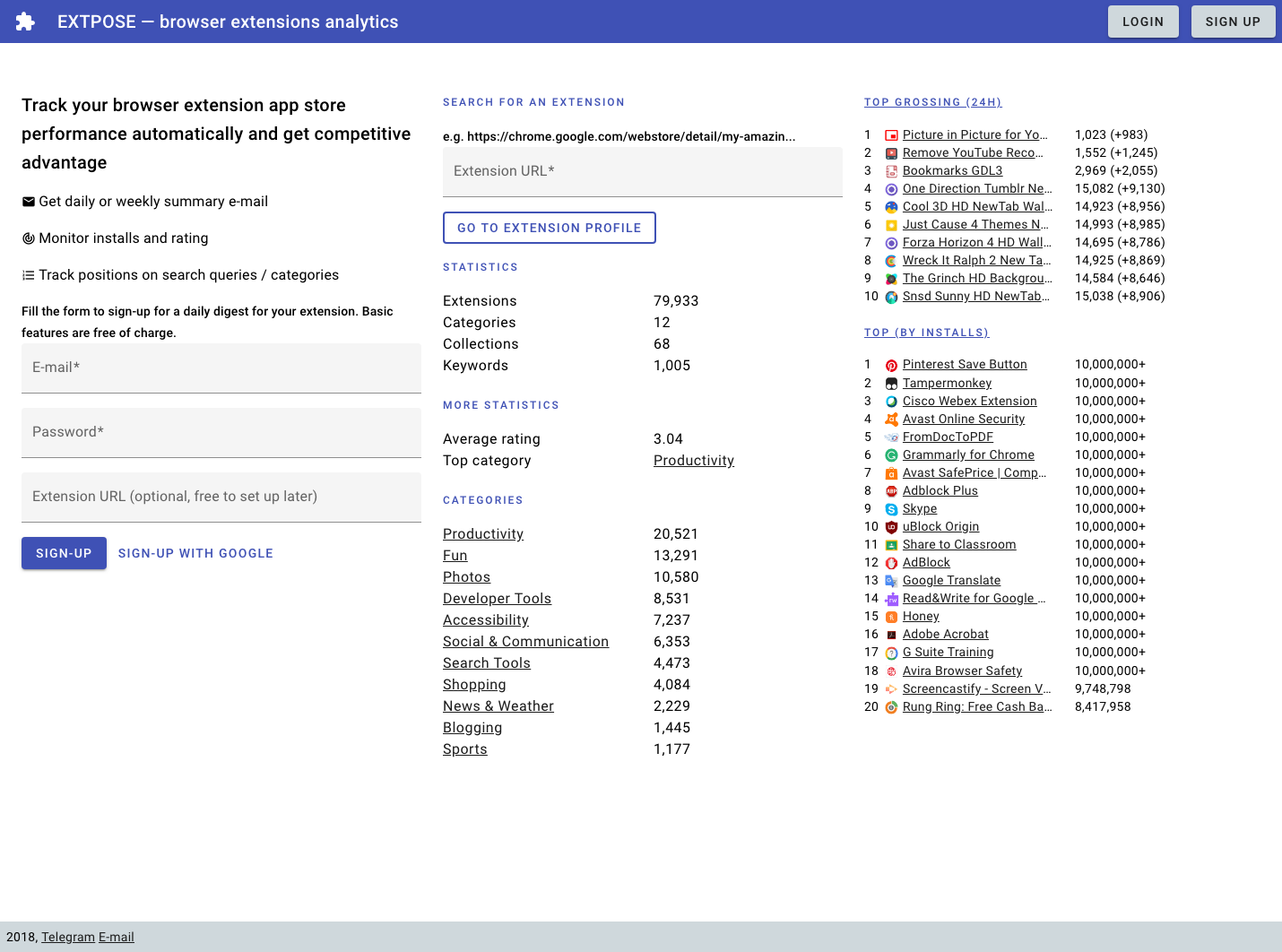Click the Read&Write for Google icon
This screenshot has height=952, width=1282.
pos(891,599)
